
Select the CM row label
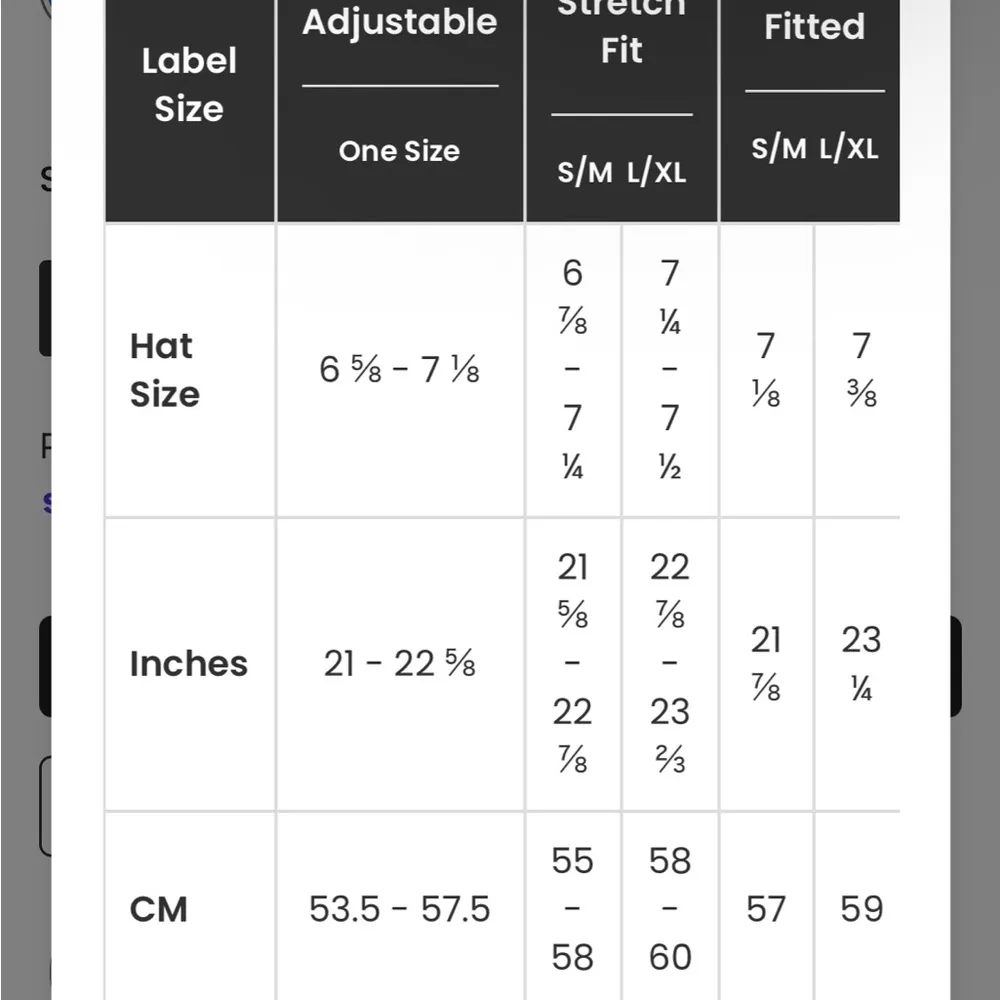(158, 909)
